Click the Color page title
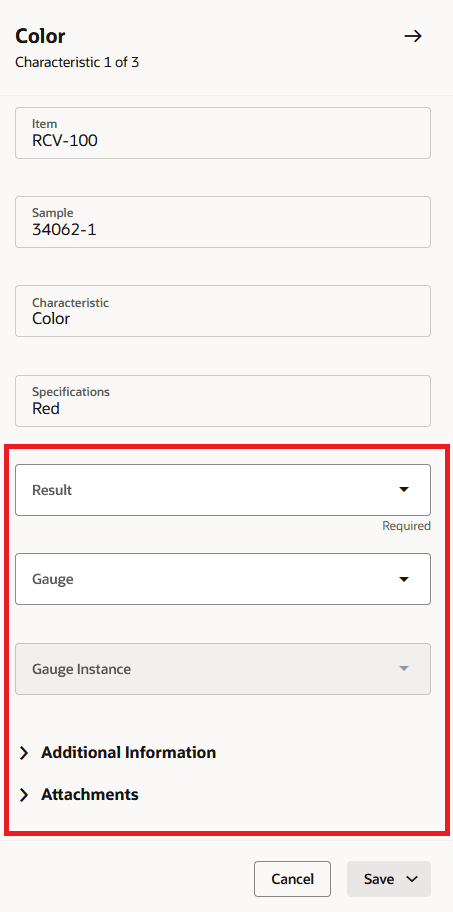Screen dimensions: 453x912 [x=40, y=36]
